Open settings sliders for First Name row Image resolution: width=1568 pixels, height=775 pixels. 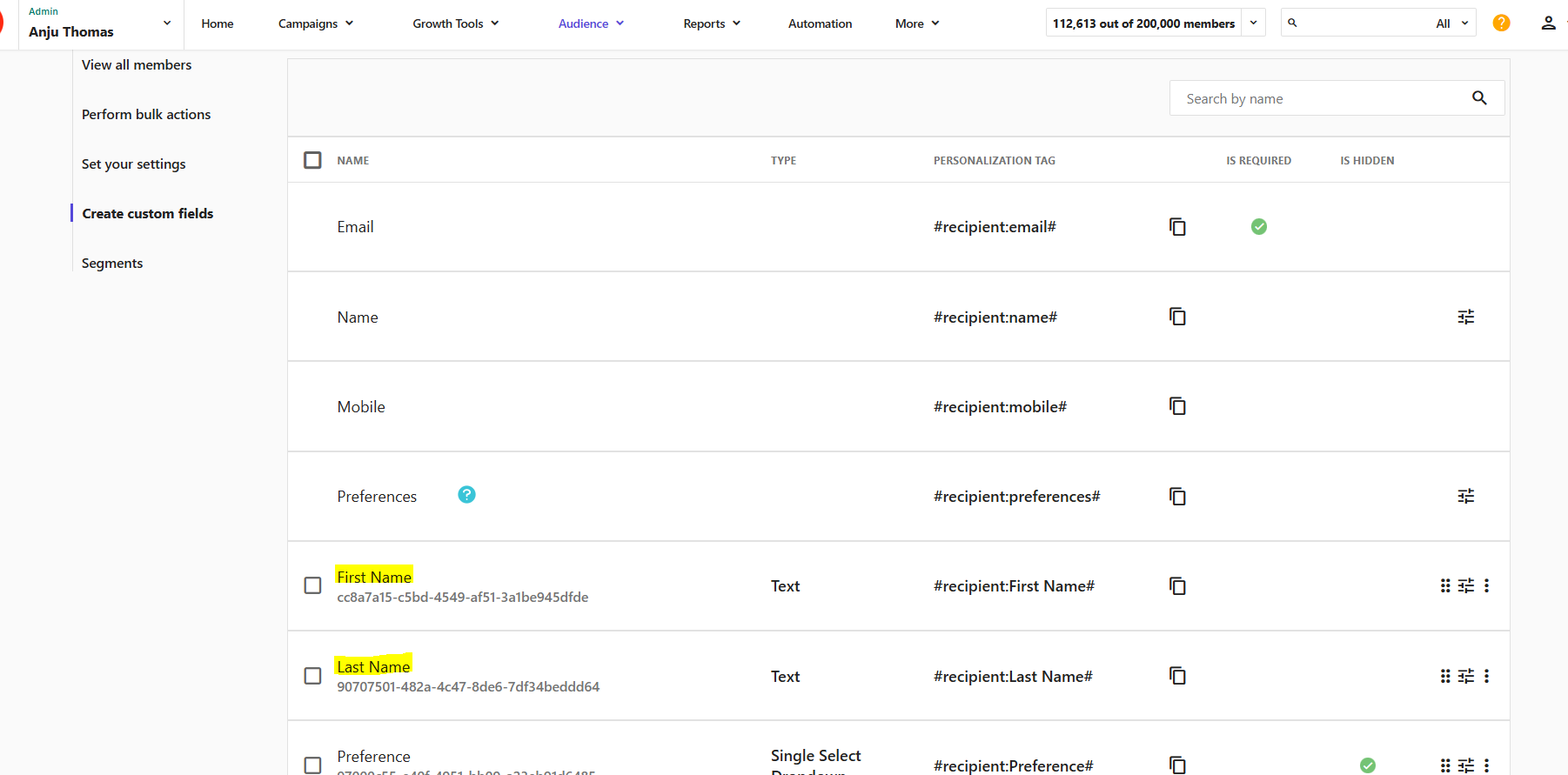pyautogui.click(x=1466, y=585)
